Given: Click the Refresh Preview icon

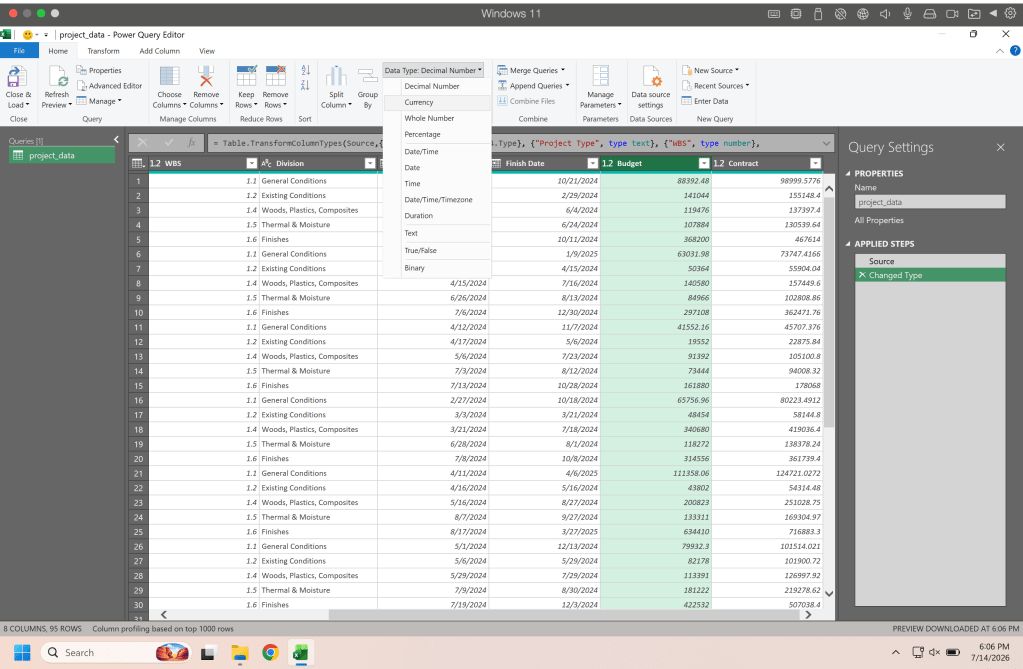Looking at the screenshot, I should [57, 76].
